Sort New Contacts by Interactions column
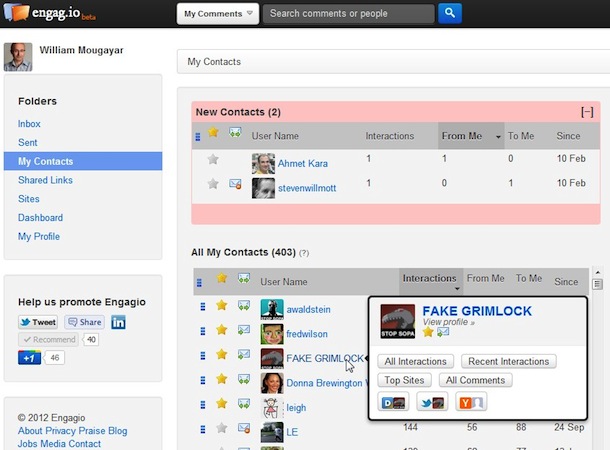The height and width of the screenshot is (450, 610). click(x=389, y=136)
